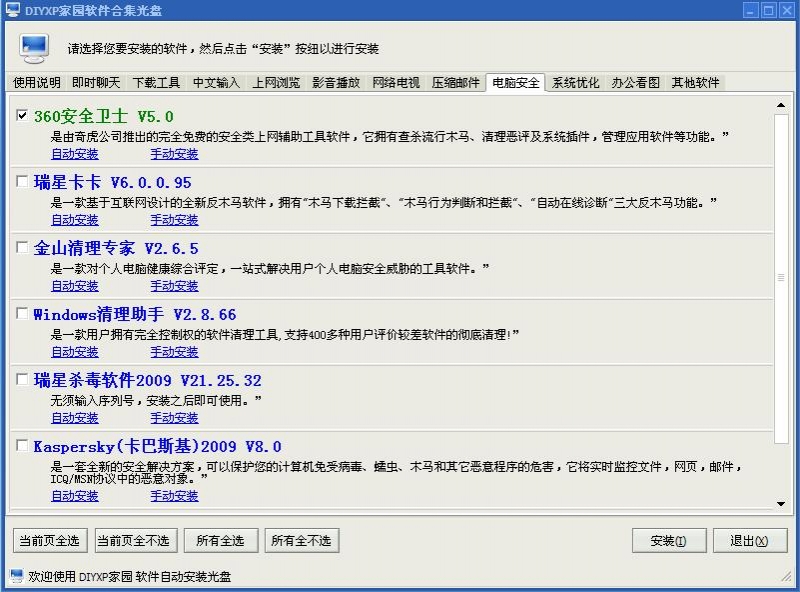This screenshot has width=800, height=592.
Task: Click the 瑞星杀毒软件2009 V21.25.32 title
Action: (x=147, y=380)
